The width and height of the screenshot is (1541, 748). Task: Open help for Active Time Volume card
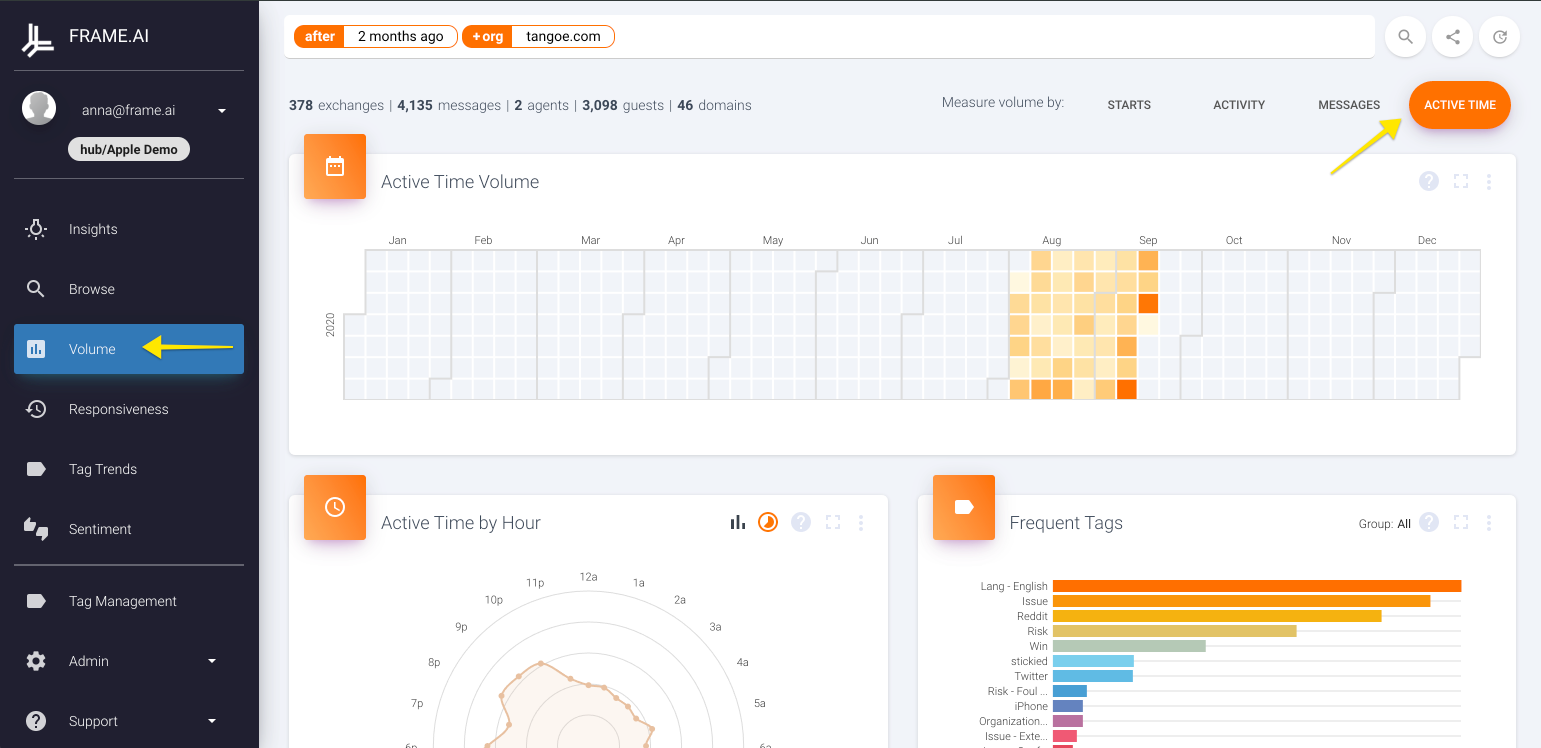(1429, 181)
